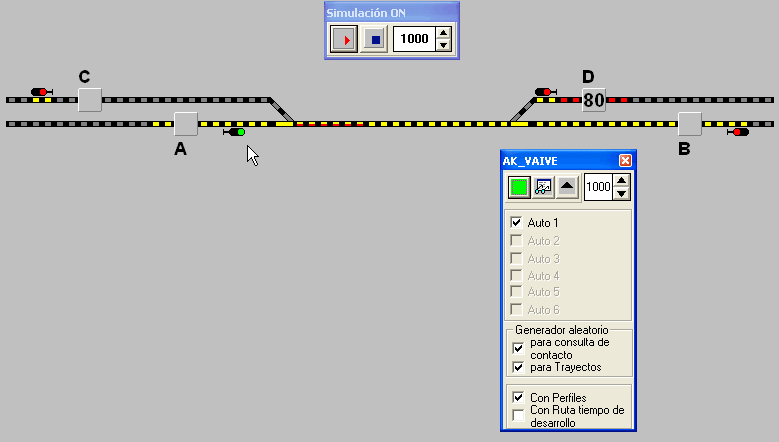This screenshot has height=442, width=779.
Task: Toggle 'para Trayectos' checkbox
Action: (x=518, y=368)
